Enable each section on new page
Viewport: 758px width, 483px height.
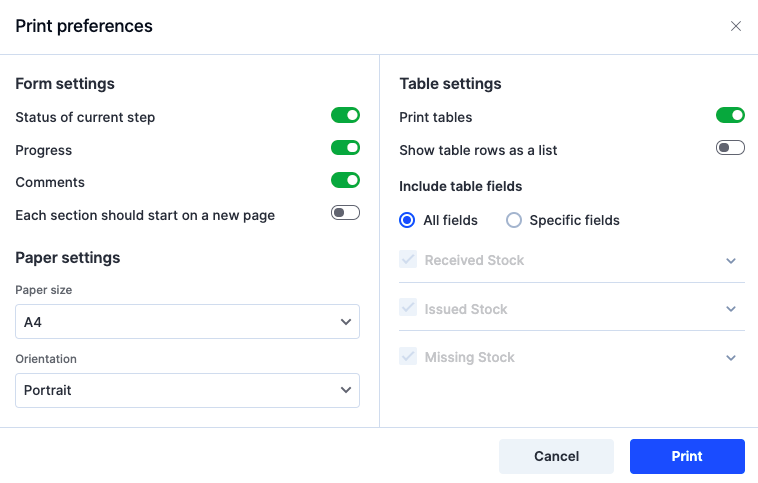click(345, 212)
